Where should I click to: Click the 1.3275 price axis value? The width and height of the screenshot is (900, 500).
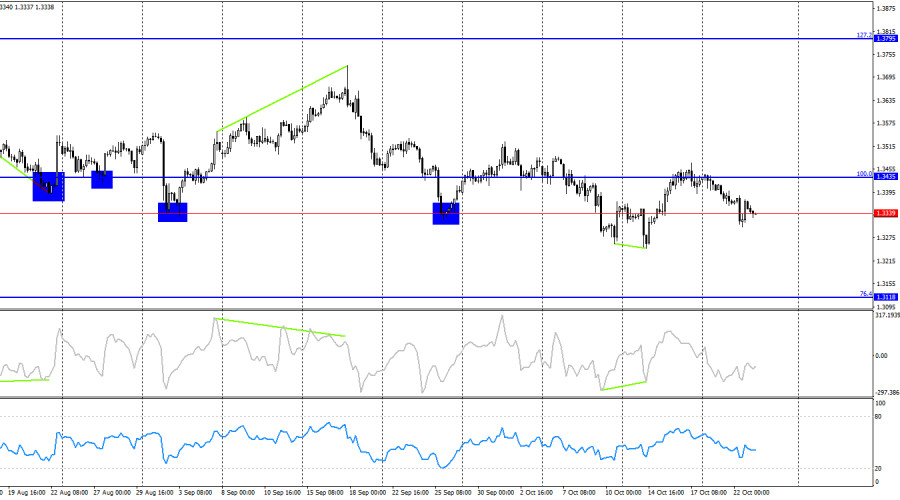[x=886, y=238]
